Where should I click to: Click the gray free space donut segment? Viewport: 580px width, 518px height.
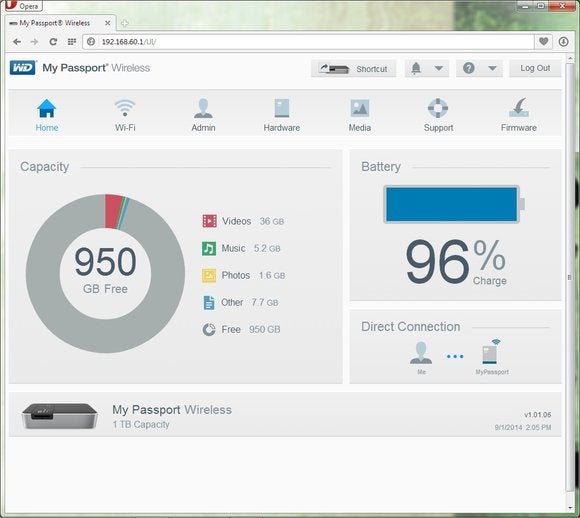[x=105, y=335]
